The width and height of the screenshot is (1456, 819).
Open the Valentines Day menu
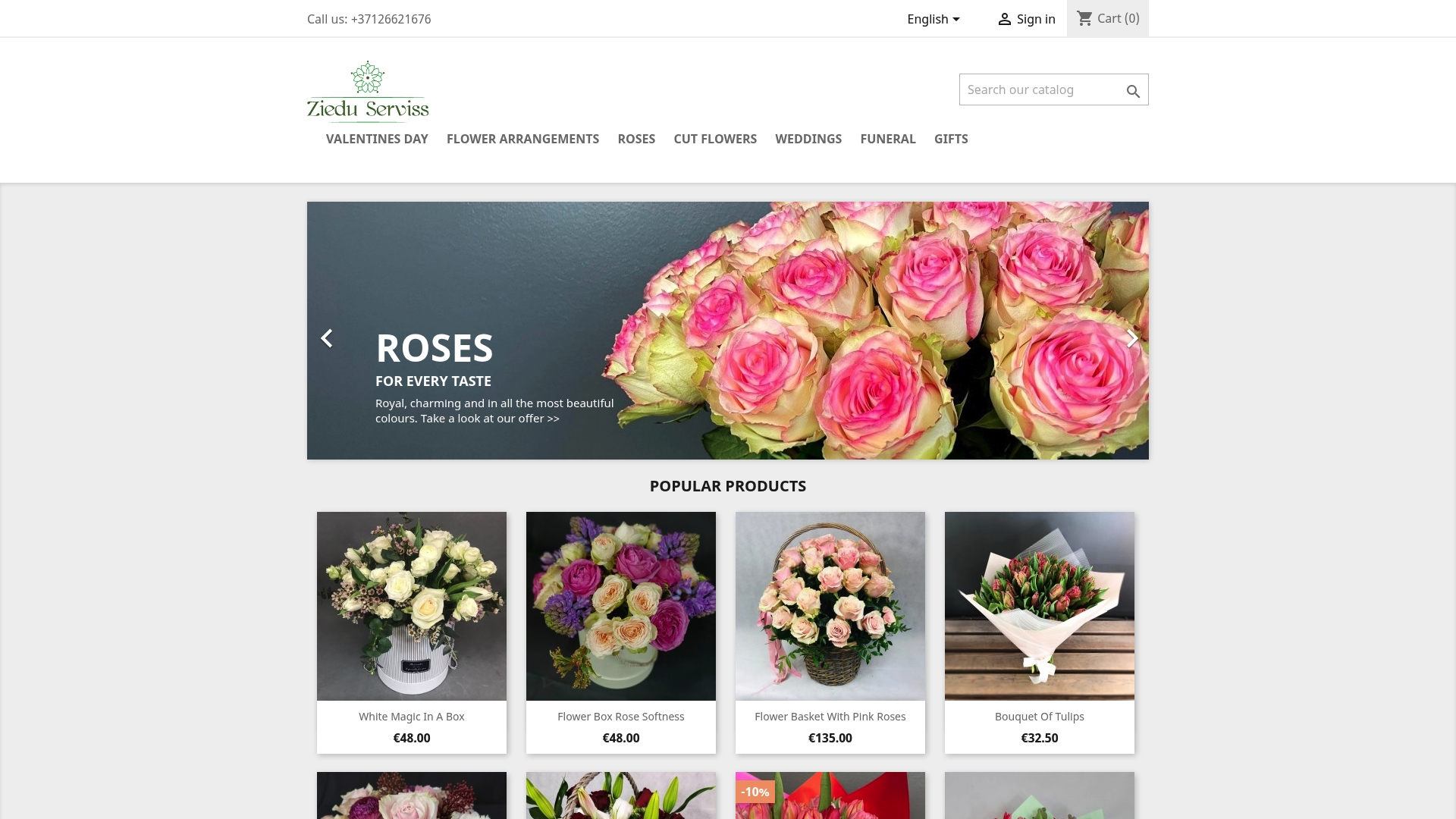click(377, 139)
